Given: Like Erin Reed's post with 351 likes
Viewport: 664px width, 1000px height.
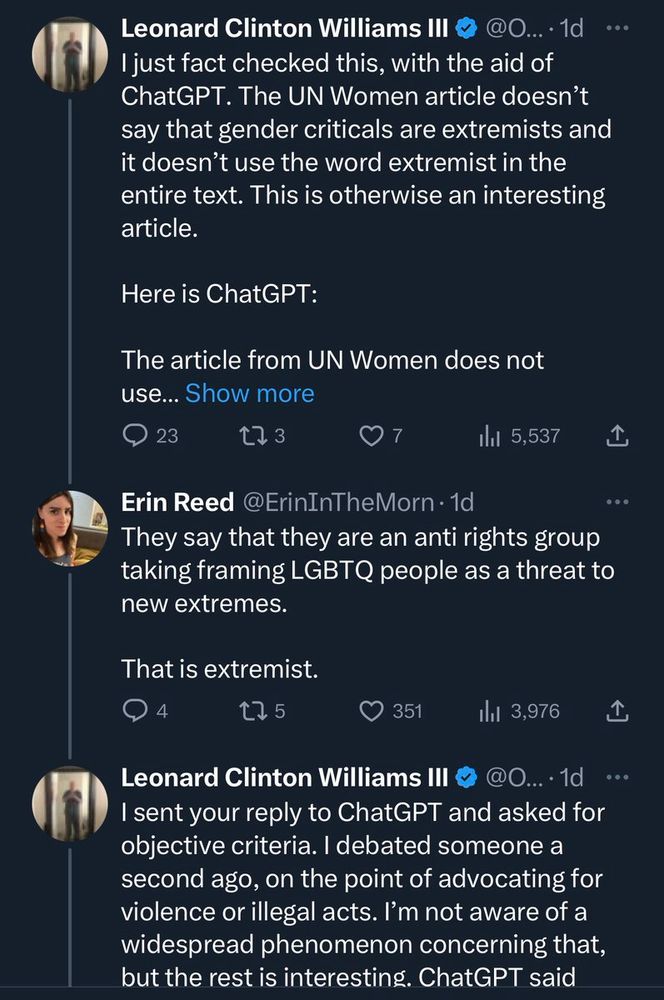Looking at the screenshot, I should point(371,711).
